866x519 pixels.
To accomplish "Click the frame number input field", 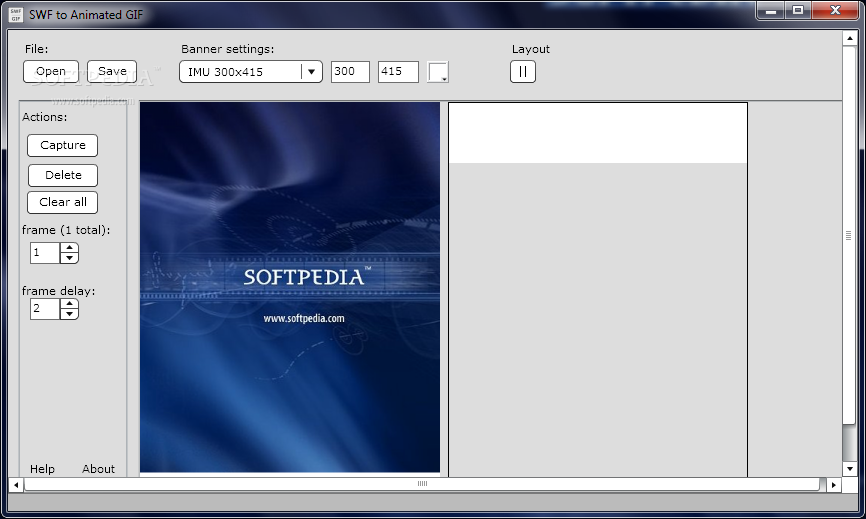I will click(x=45, y=253).
